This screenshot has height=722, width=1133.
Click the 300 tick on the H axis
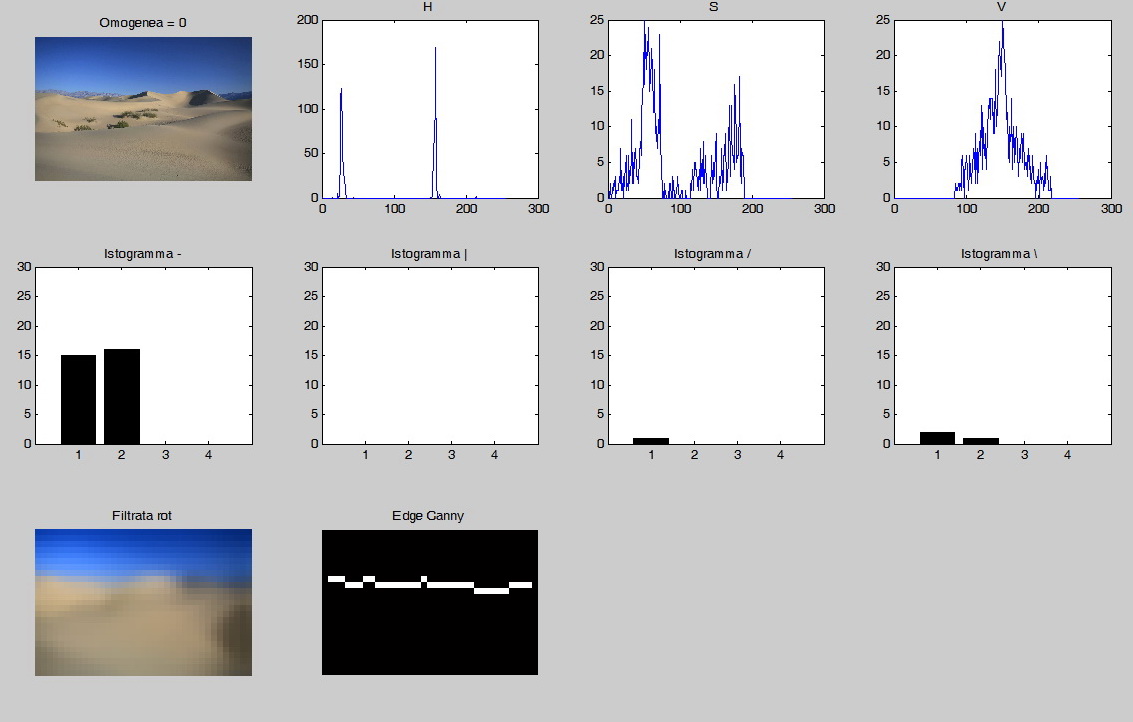tap(538, 209)
